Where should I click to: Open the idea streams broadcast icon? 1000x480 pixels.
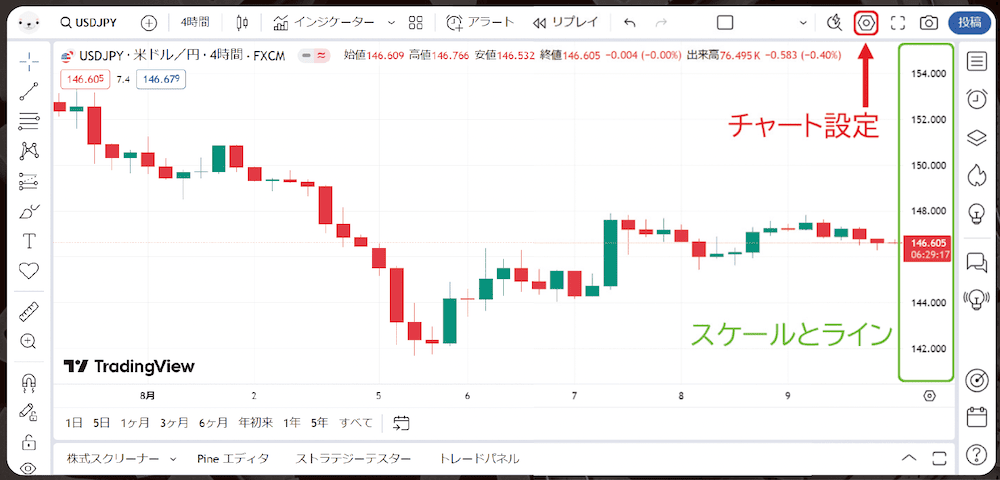coord(976,299)
